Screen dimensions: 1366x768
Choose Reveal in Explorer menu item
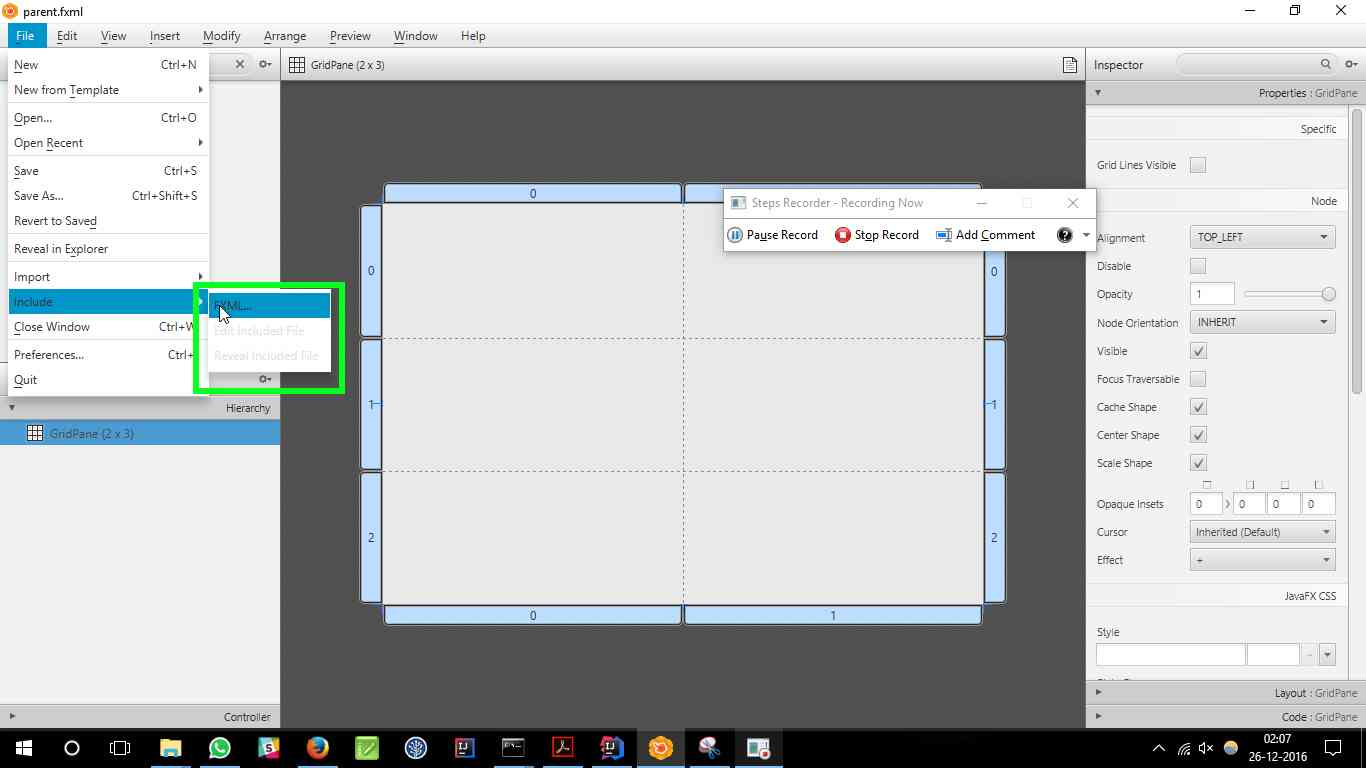[x=106, y=249]
